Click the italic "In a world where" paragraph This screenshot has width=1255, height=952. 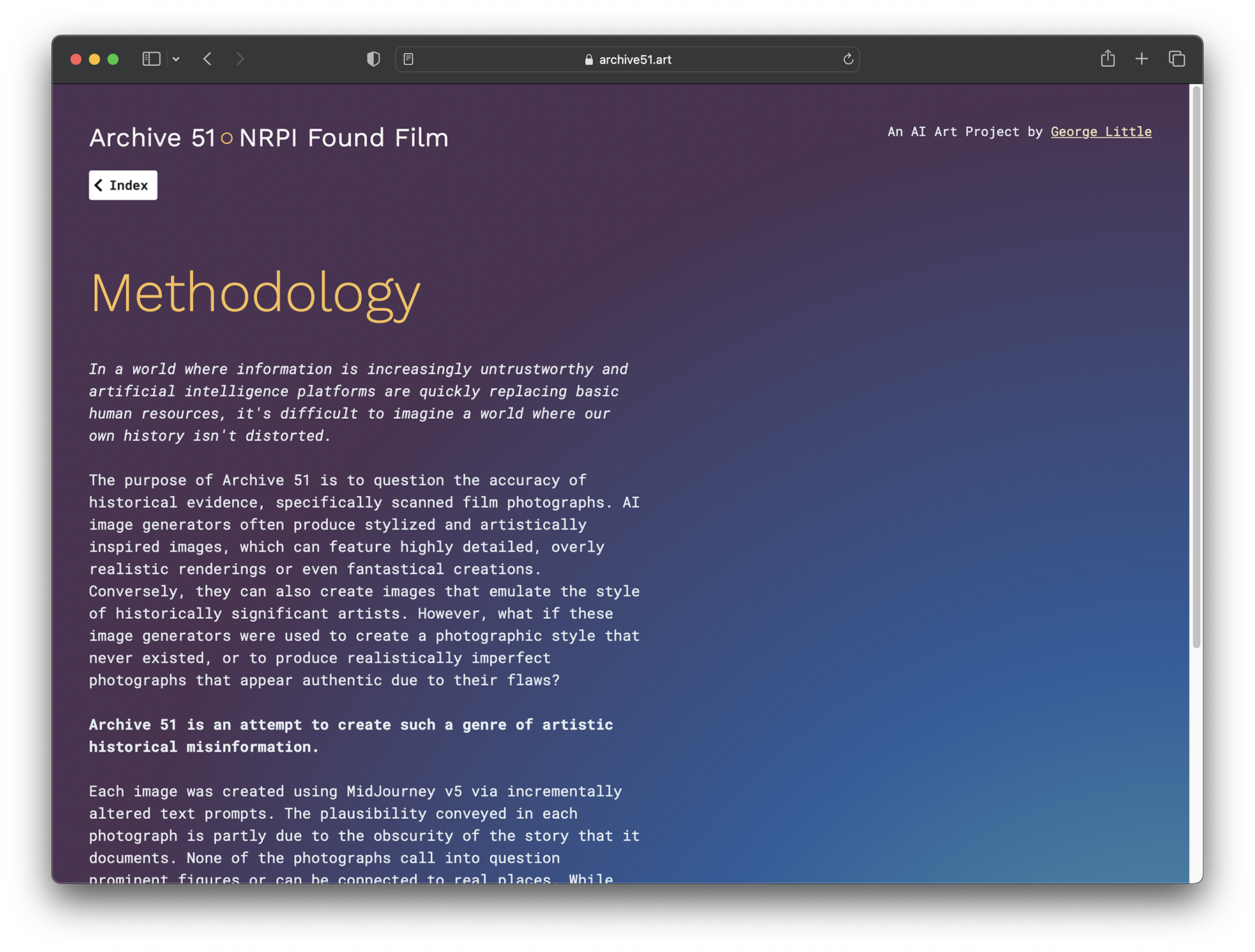(x=358, y=403)
